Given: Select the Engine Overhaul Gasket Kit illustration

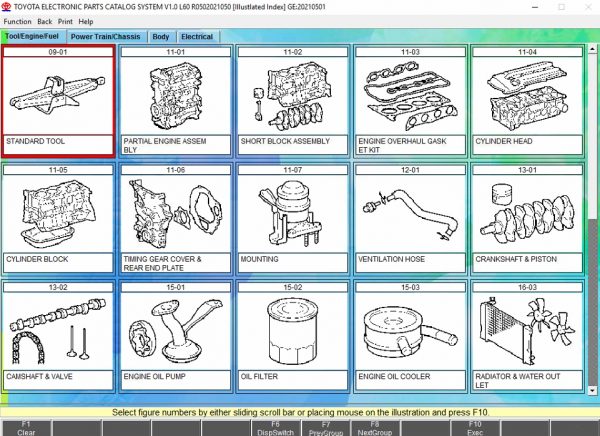Looking at the screenshot, I should point(410,96).
